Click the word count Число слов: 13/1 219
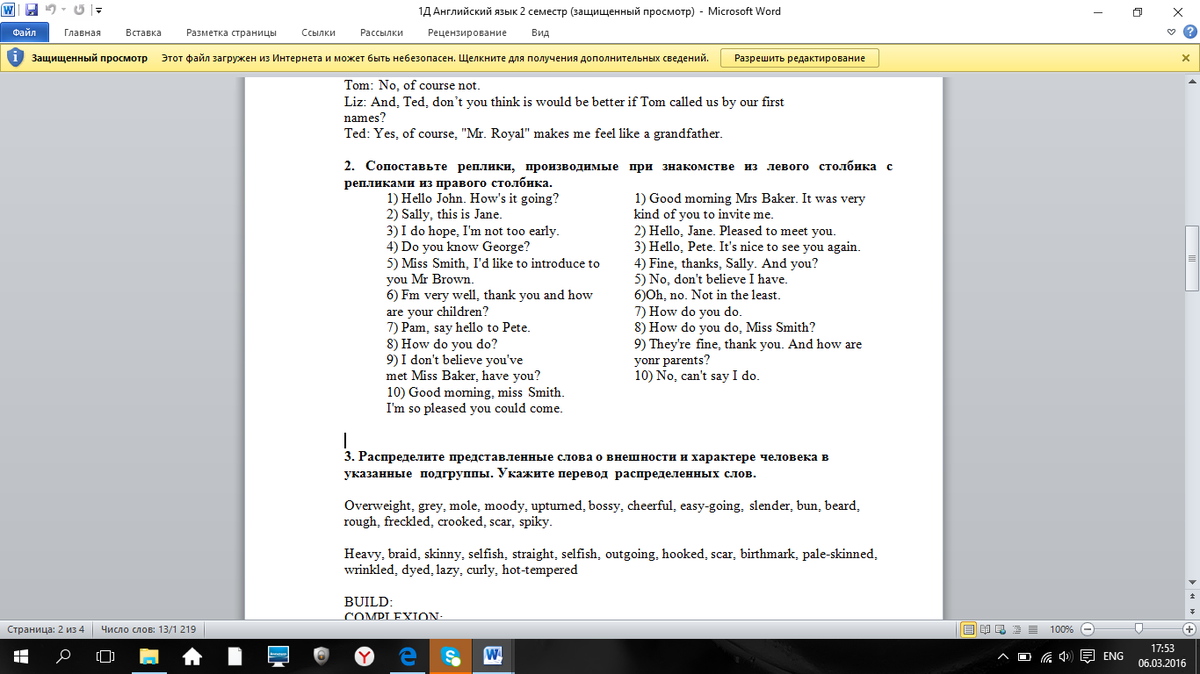Image resolution: width=1200 pixels, height=674 pixels. (148, 630)
